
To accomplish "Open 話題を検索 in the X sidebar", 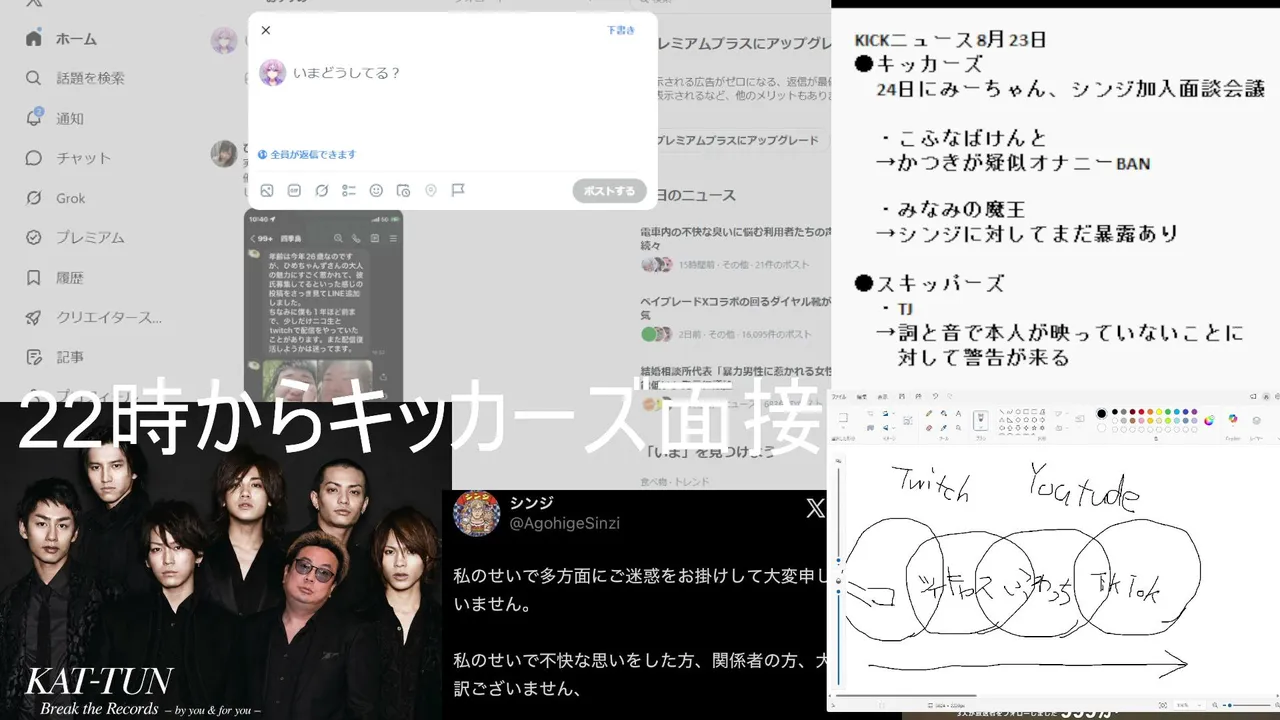I will point(76,78).
